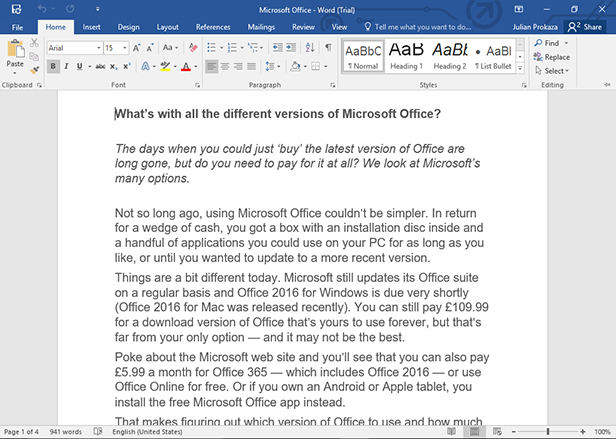Open the Layout tab
Screen dimensions: 616x439
tap(168, 27)
